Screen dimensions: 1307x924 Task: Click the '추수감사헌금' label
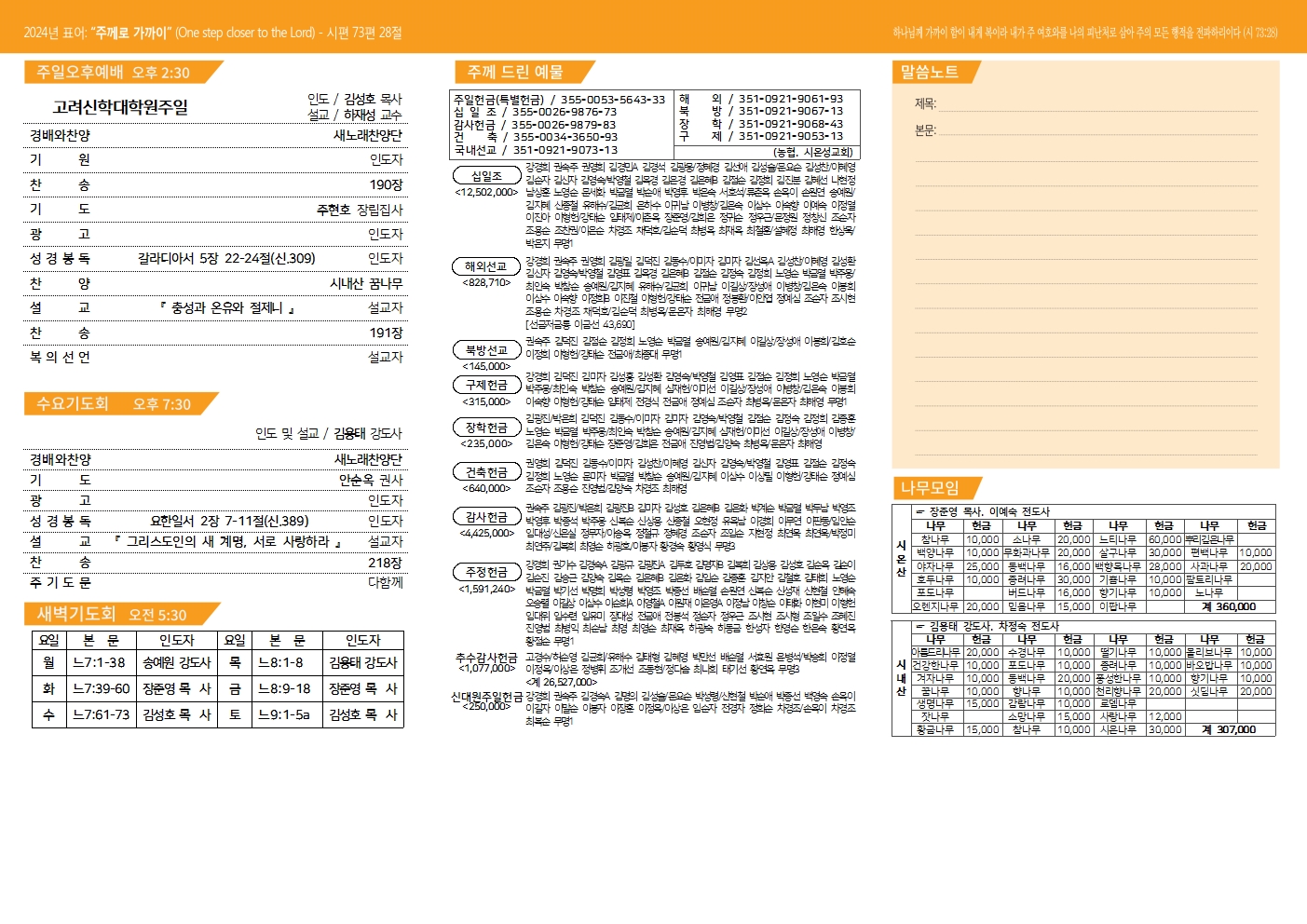[486, 658]
